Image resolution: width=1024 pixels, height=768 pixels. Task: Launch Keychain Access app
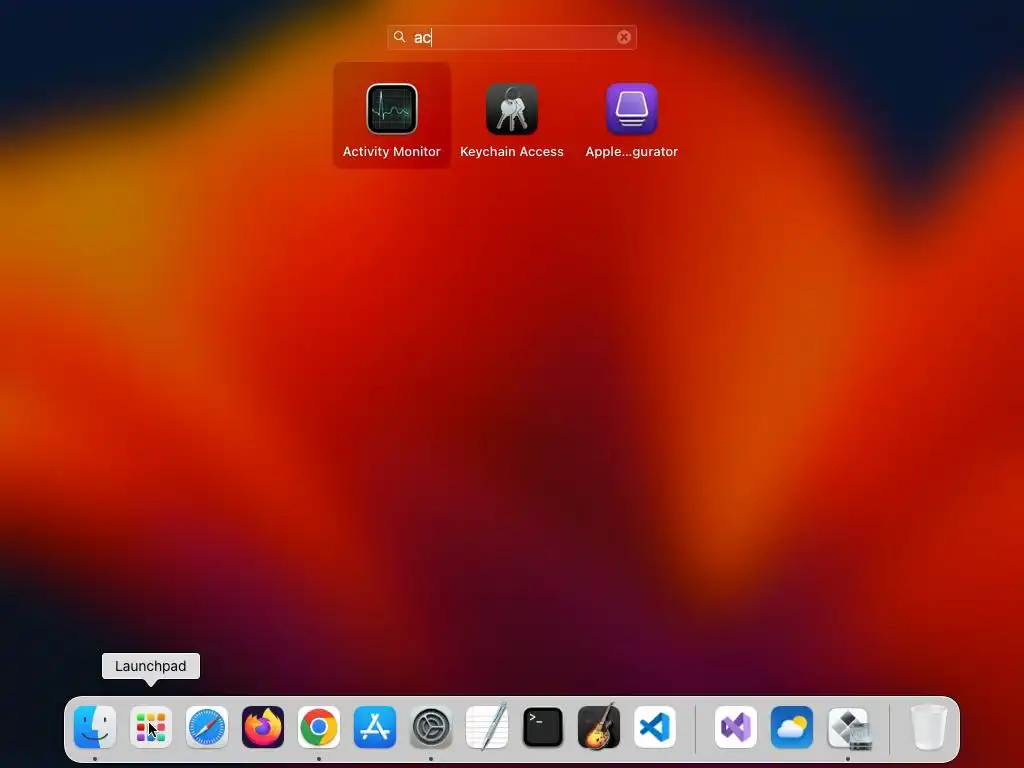(x=512, y=109)
